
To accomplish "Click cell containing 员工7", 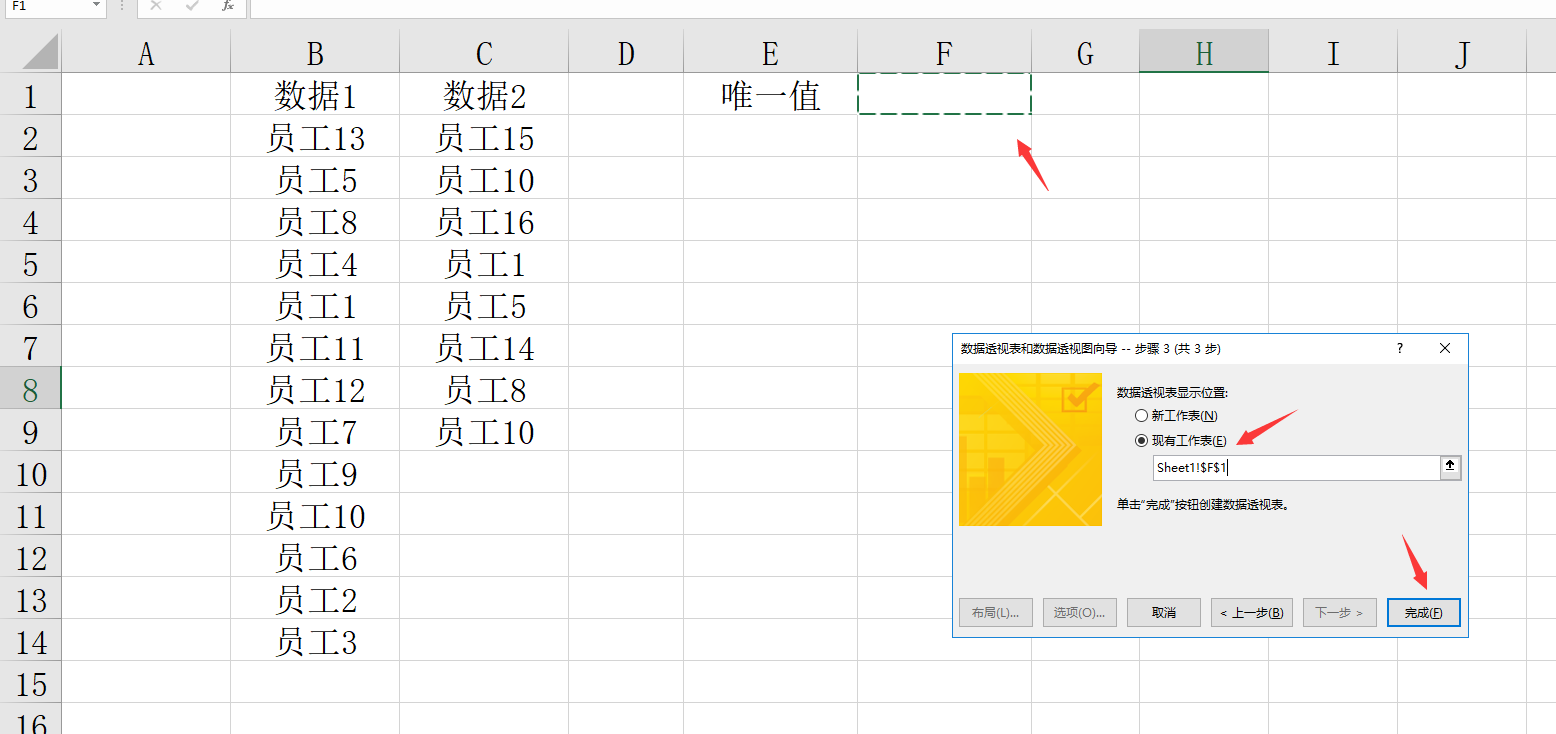I will tap(315, 432).
